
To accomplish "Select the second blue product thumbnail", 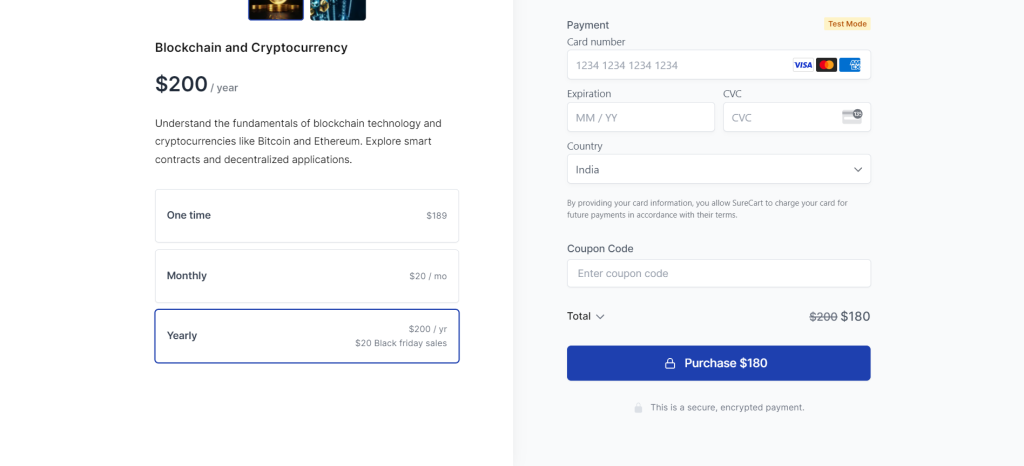I will pyautogui.click(x=338, y=10).
